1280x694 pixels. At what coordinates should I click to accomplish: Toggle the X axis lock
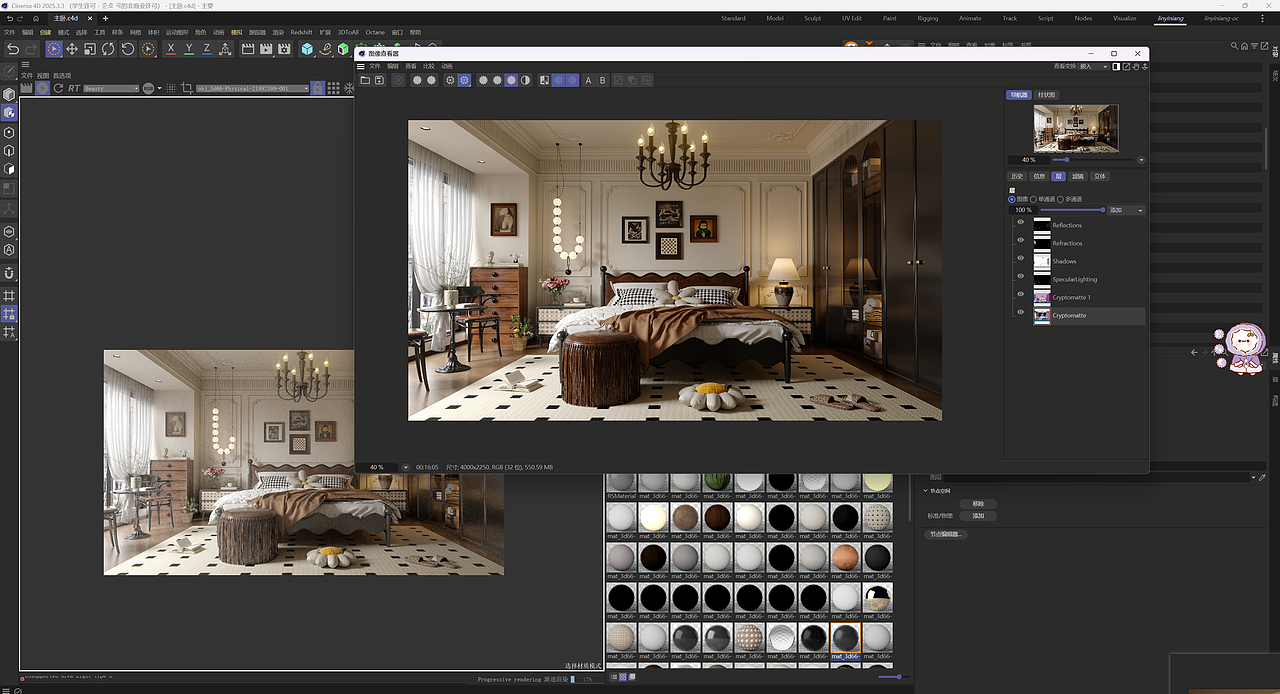[x=171, y=49]
